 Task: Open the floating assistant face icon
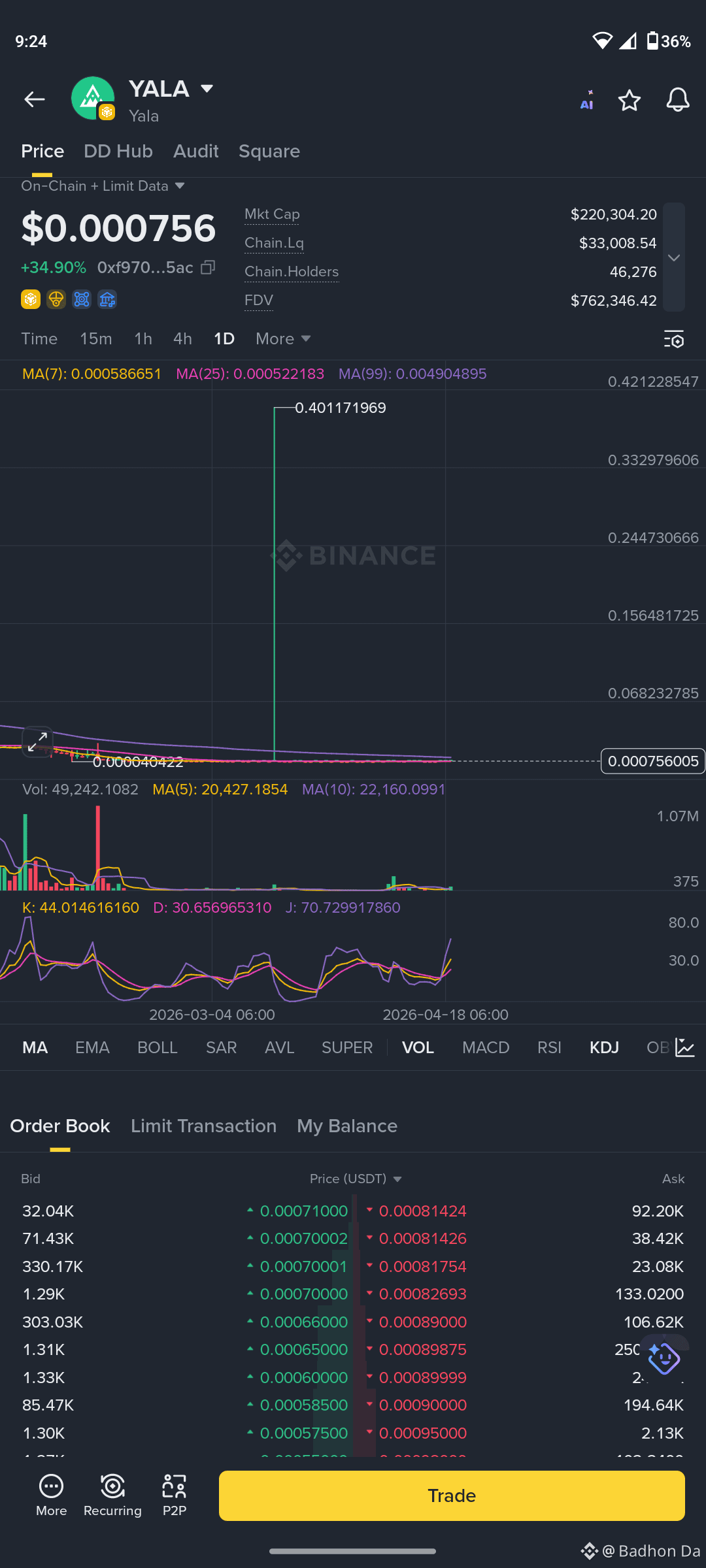click(x=664, y=1359)
